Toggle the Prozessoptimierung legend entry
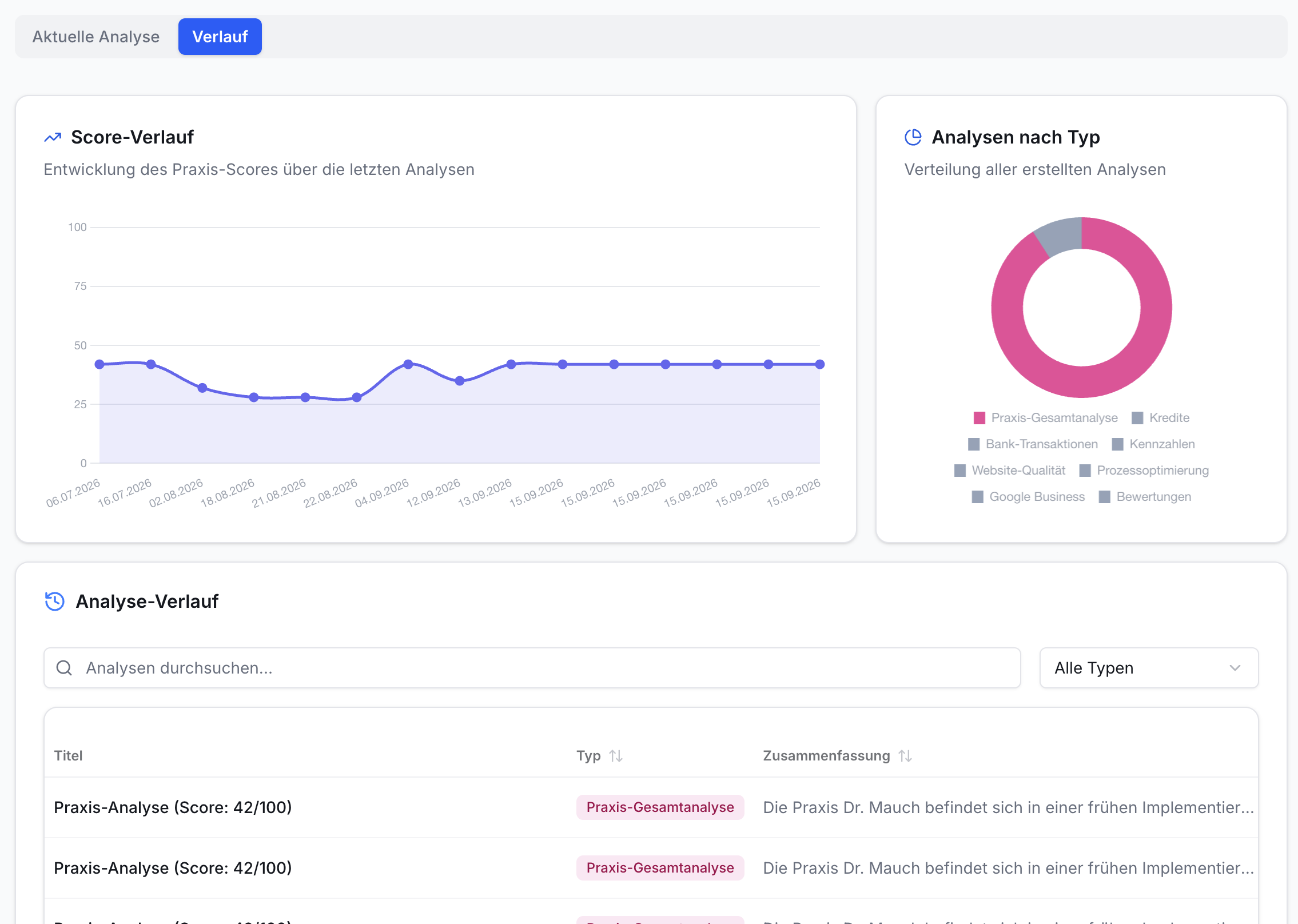1298x924 pixels. click(x=1144, y=471)
